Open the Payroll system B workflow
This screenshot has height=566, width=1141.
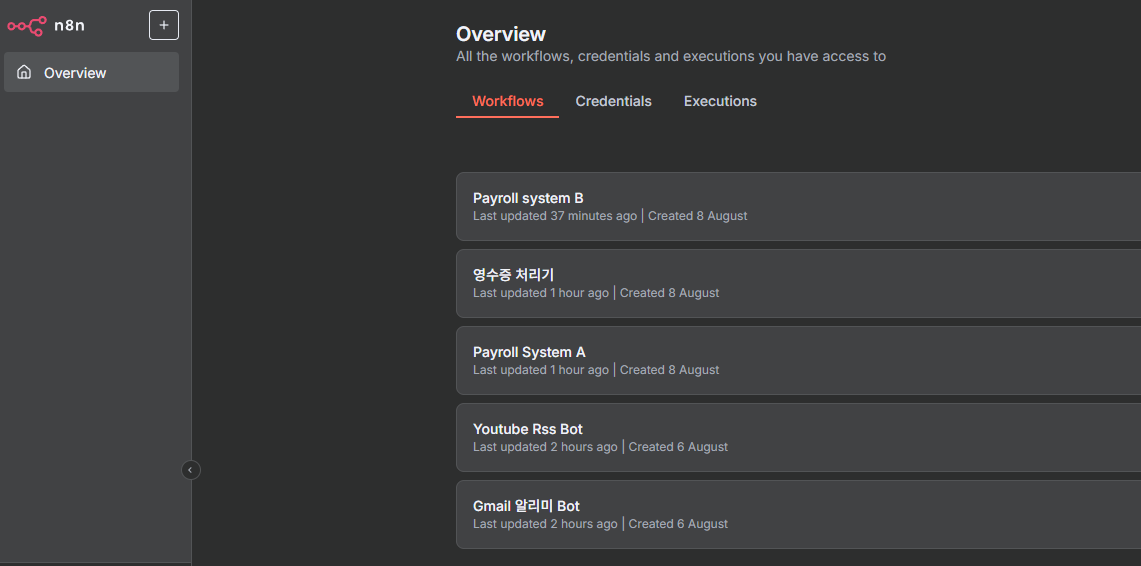click(528, 198)
